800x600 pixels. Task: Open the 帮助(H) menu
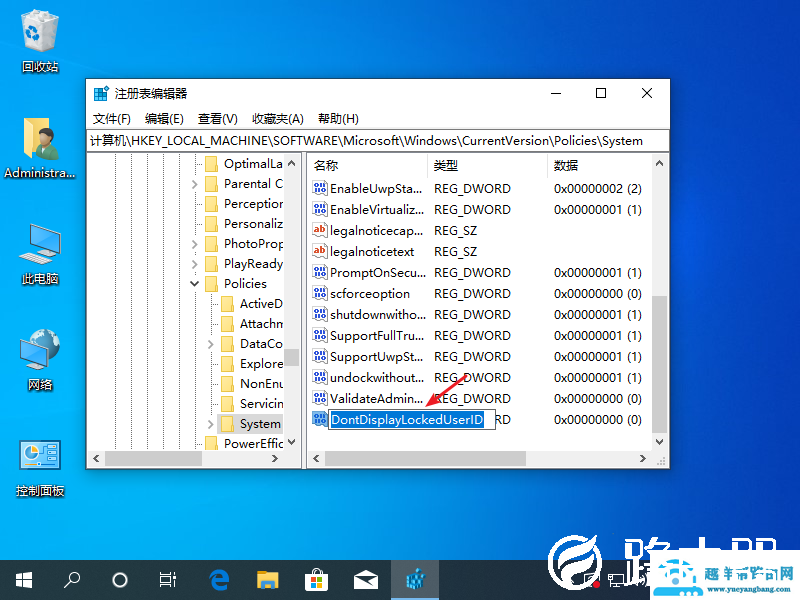338,119
